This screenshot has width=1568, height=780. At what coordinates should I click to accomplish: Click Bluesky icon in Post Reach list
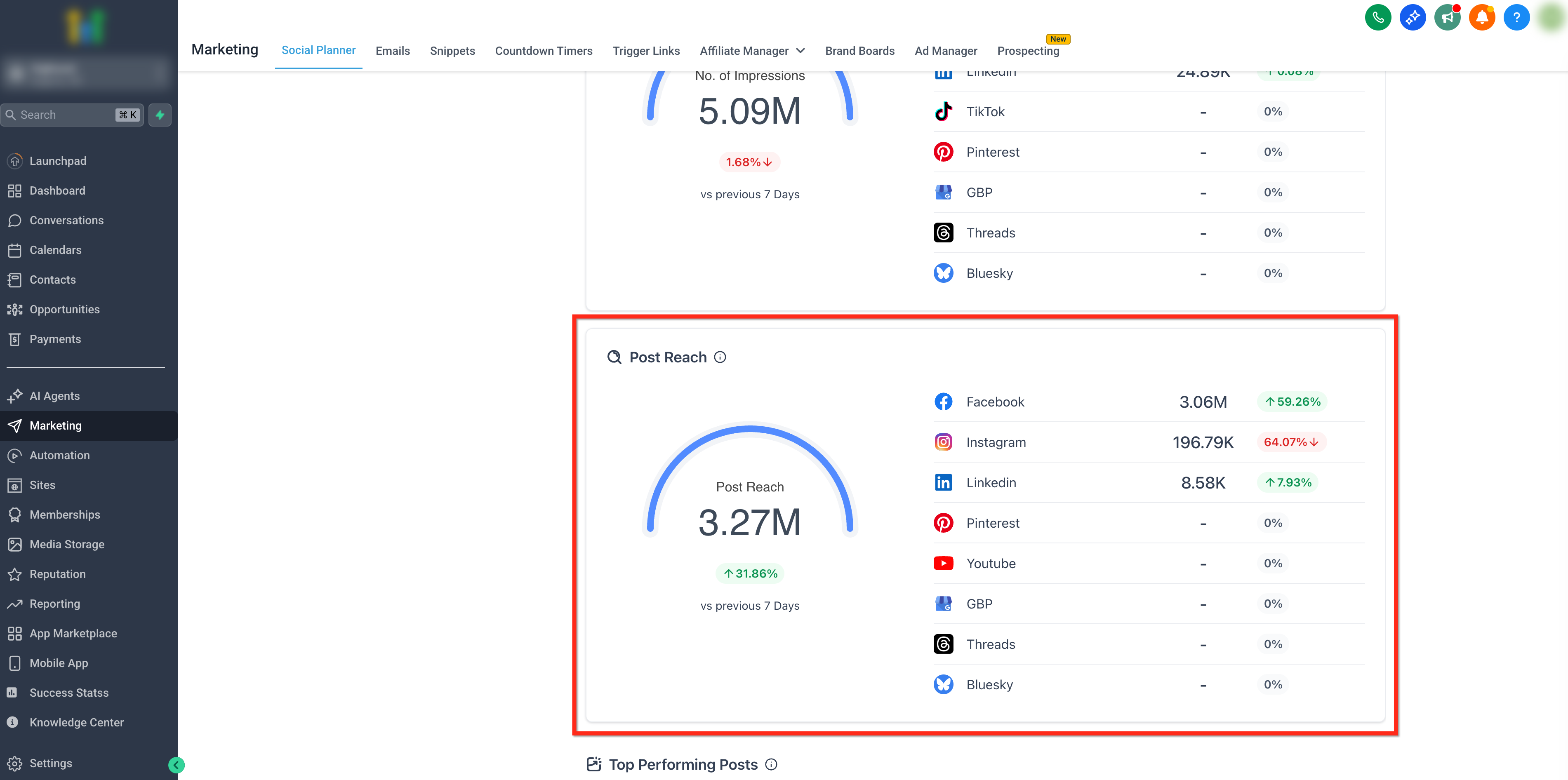pyautogui.click(x=944, y=684)
